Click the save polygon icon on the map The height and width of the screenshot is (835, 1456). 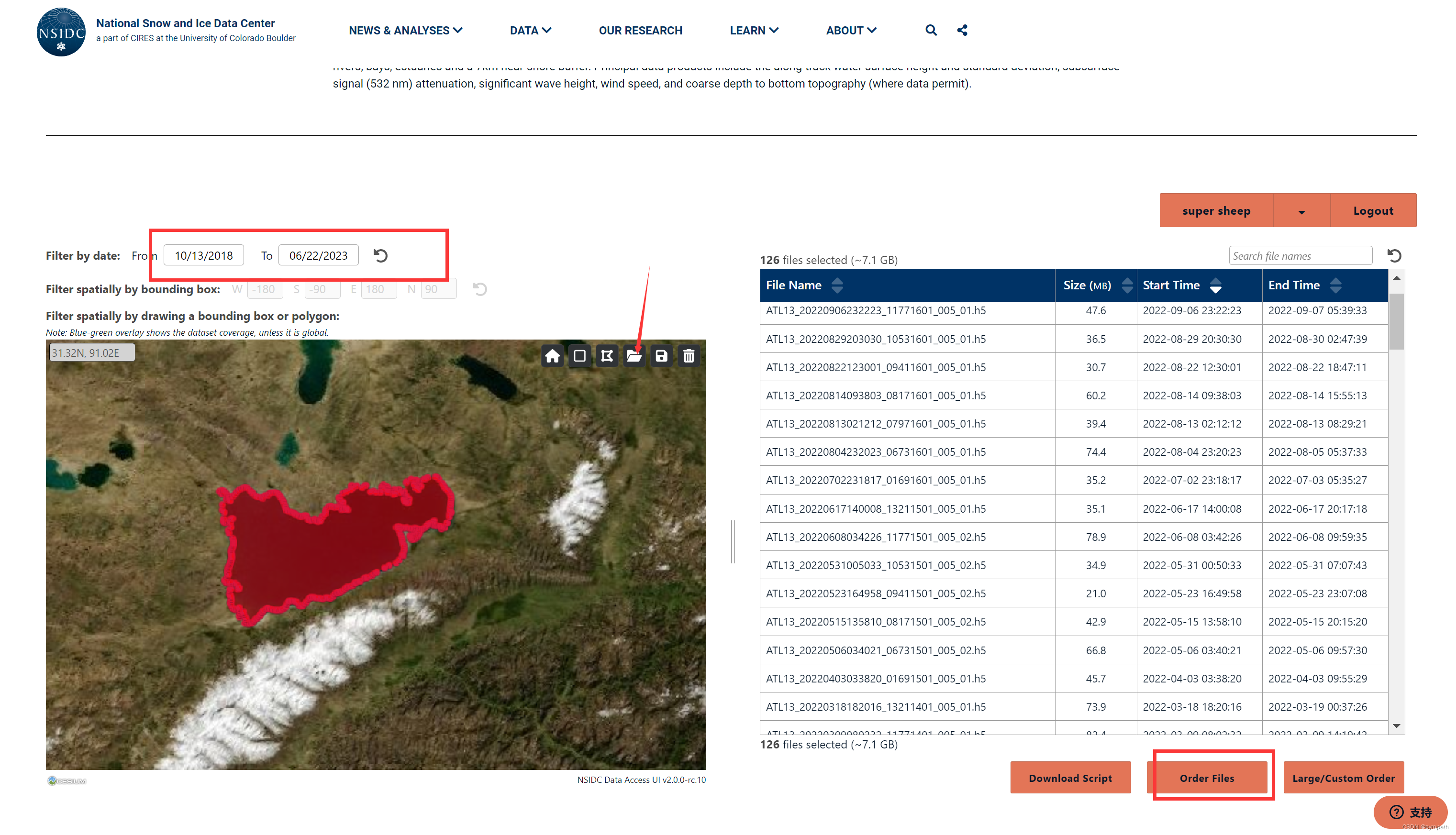(661, 356)
